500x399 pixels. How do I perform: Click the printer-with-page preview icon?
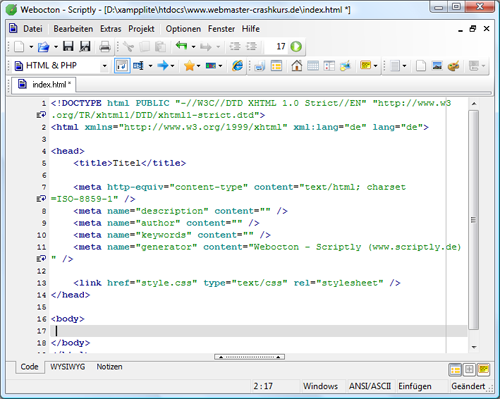point(260,66)
